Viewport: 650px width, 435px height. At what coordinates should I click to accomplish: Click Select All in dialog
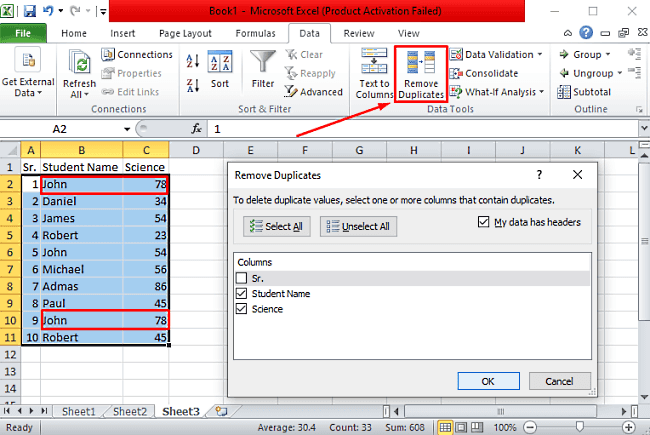click(x=276, y=226)
